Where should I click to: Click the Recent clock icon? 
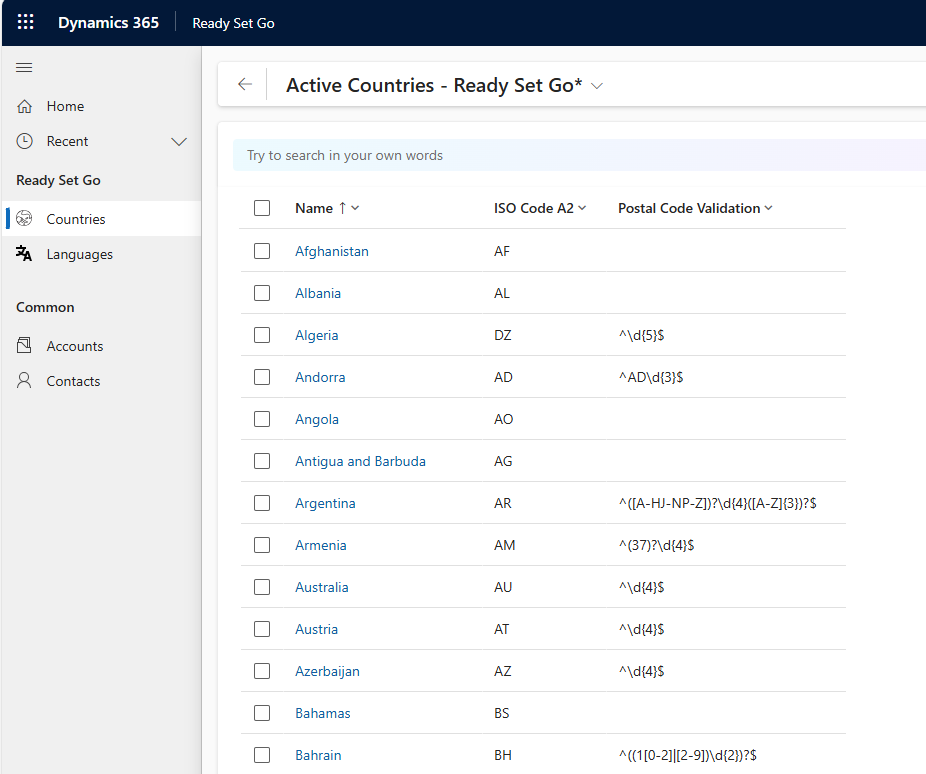pos(24,141)
